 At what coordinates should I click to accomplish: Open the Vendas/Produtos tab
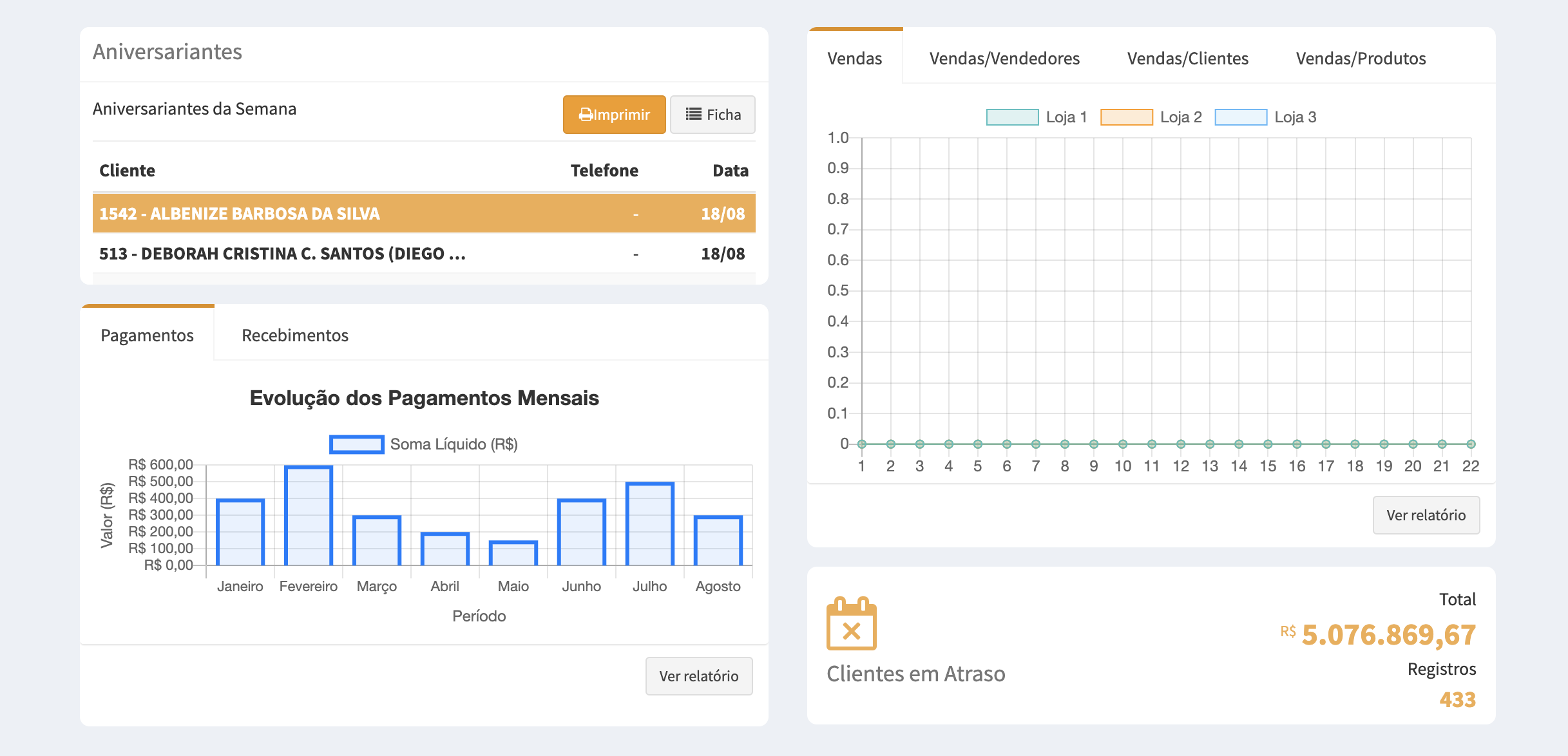[1361, 59]
